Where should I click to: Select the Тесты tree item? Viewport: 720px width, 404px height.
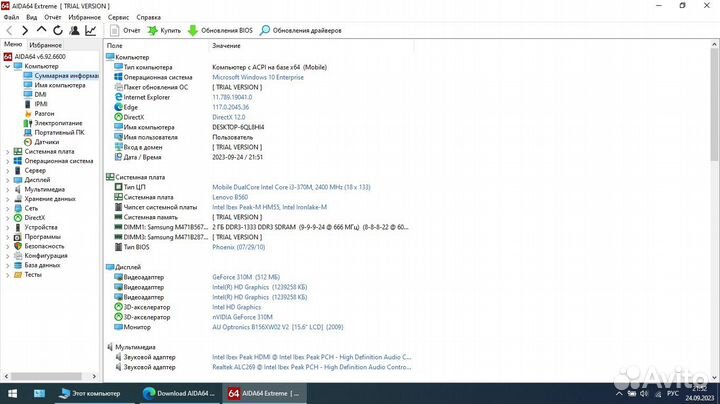(28, 275)
